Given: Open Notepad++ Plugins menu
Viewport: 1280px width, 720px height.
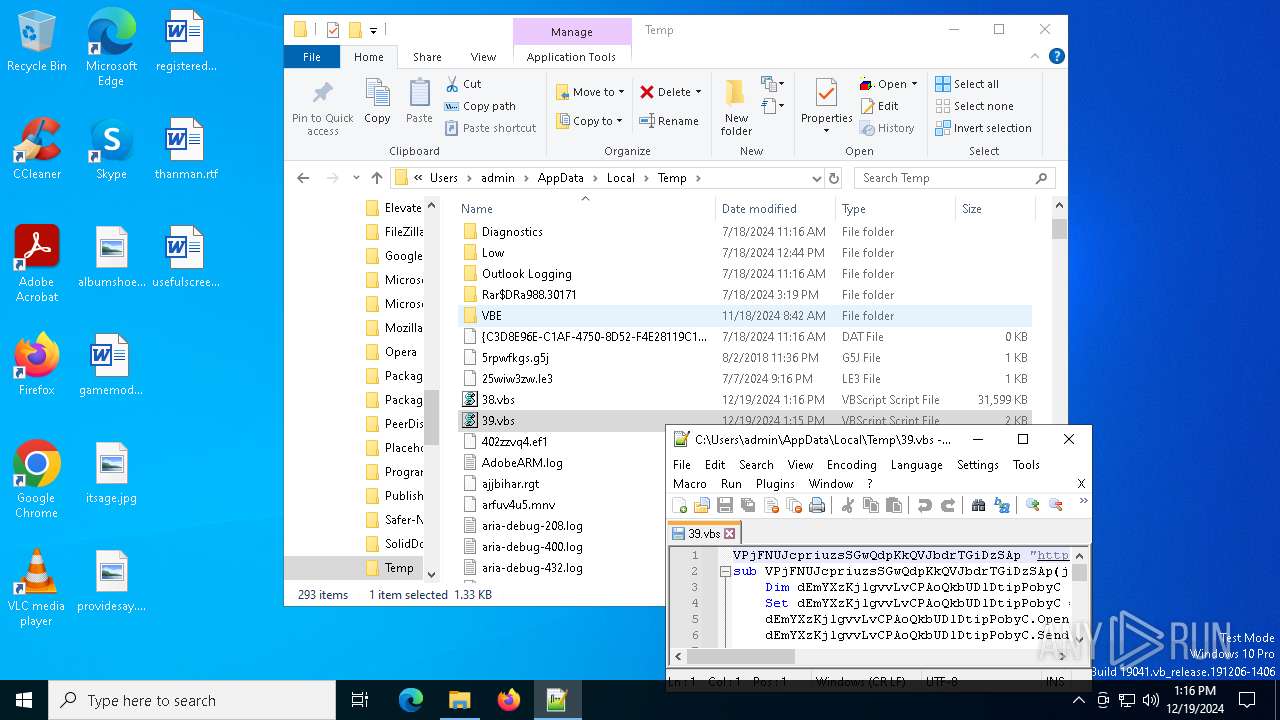Looking at the screenshot, I should pyautogui.click(x=775, y=484).
